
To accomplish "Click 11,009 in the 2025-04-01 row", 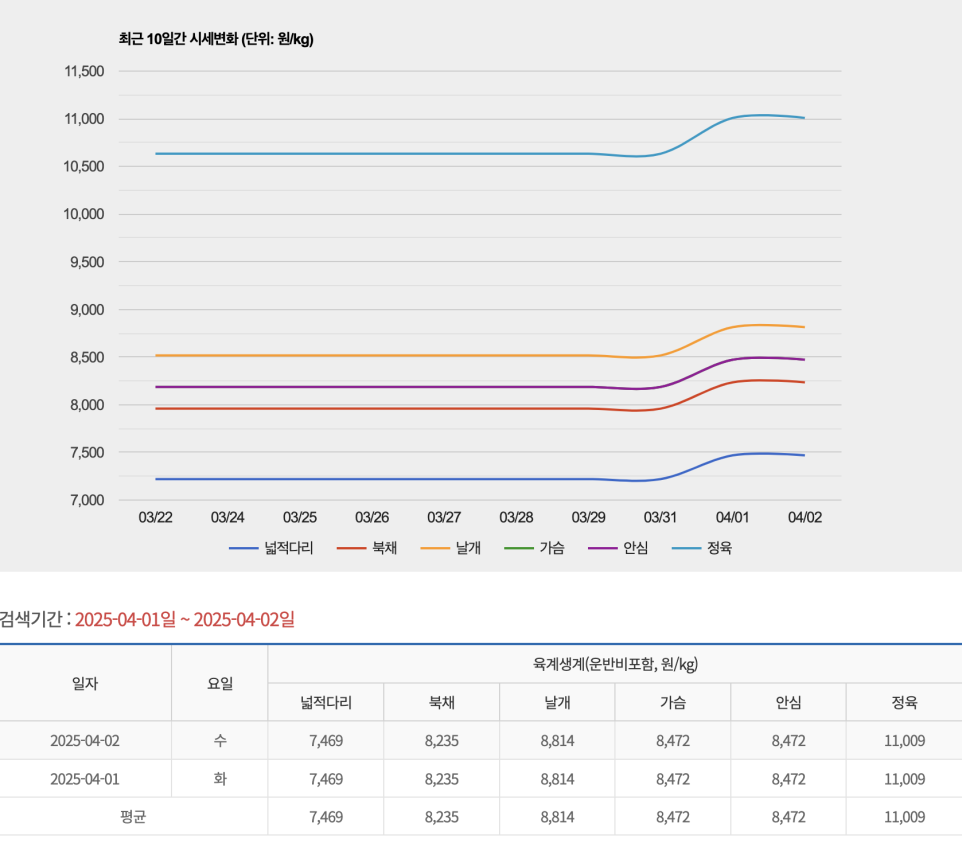I will (x=904, y=780).
